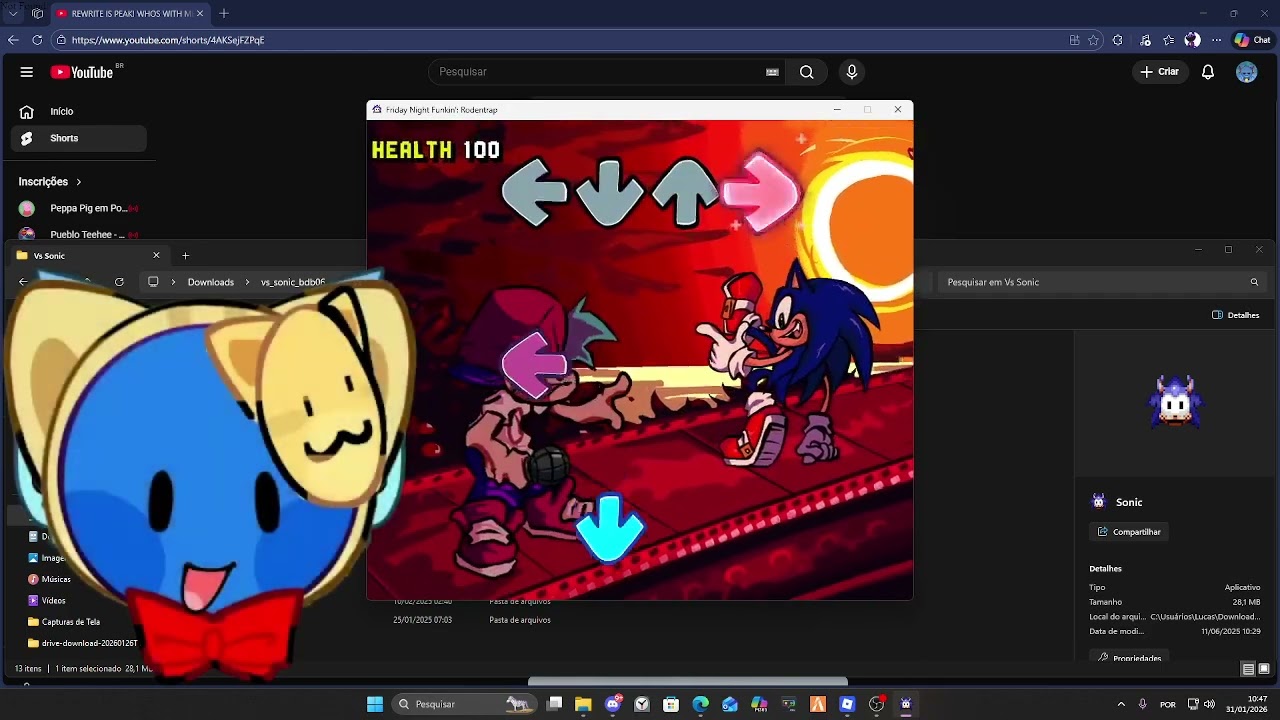Open OBS Studio from the taskbar

(877, 704)
